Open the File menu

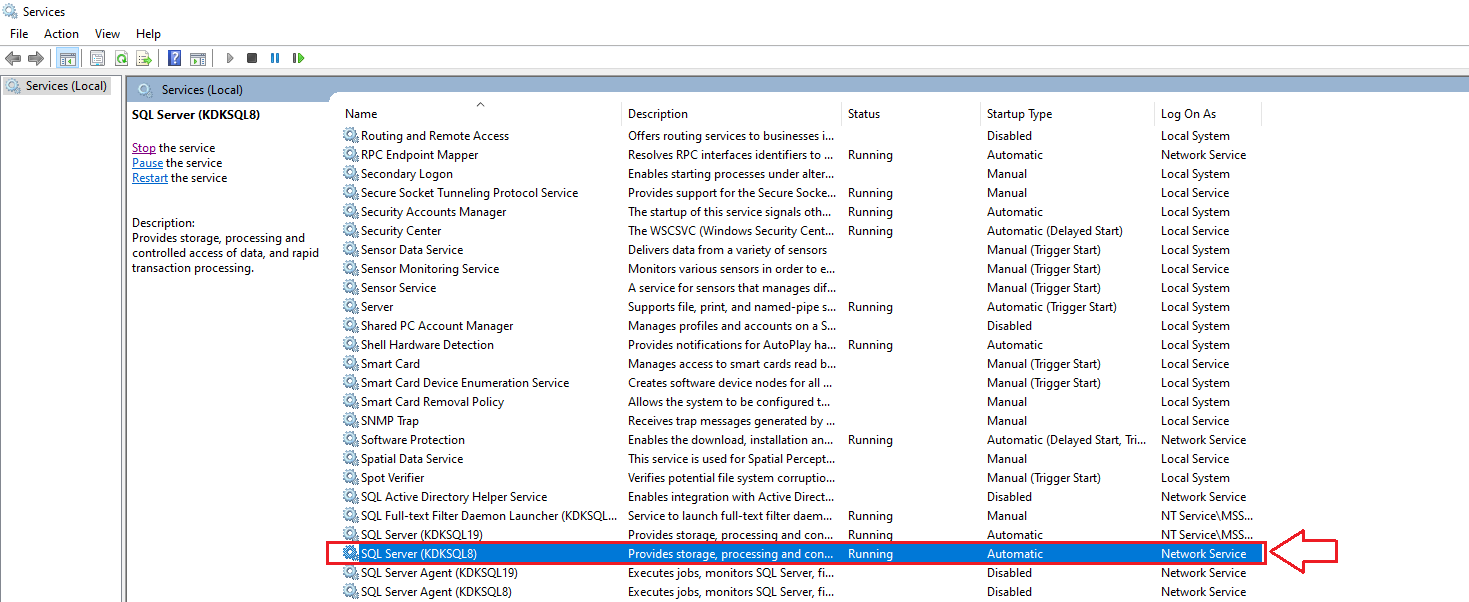[19, 34]
